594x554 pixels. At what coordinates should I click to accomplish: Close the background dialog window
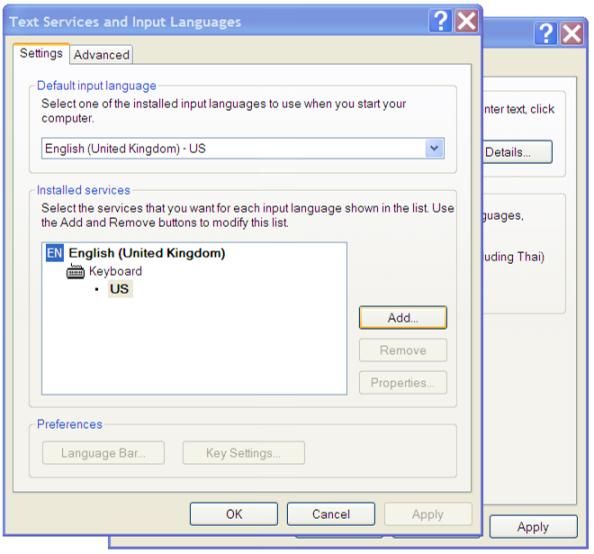(x=572, y=33)
